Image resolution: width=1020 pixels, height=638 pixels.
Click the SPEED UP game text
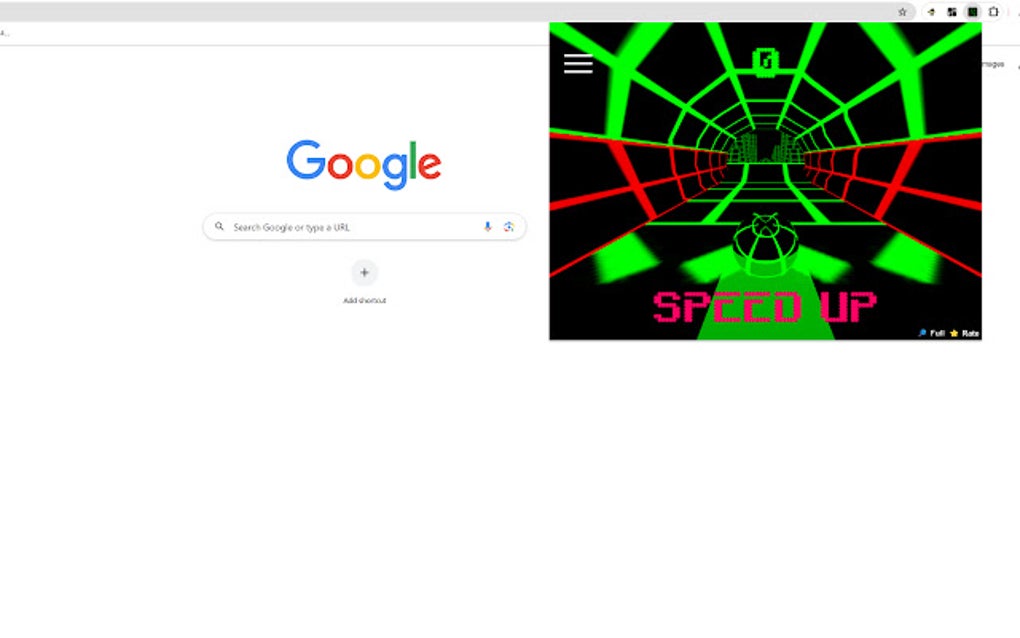[765, 306]
